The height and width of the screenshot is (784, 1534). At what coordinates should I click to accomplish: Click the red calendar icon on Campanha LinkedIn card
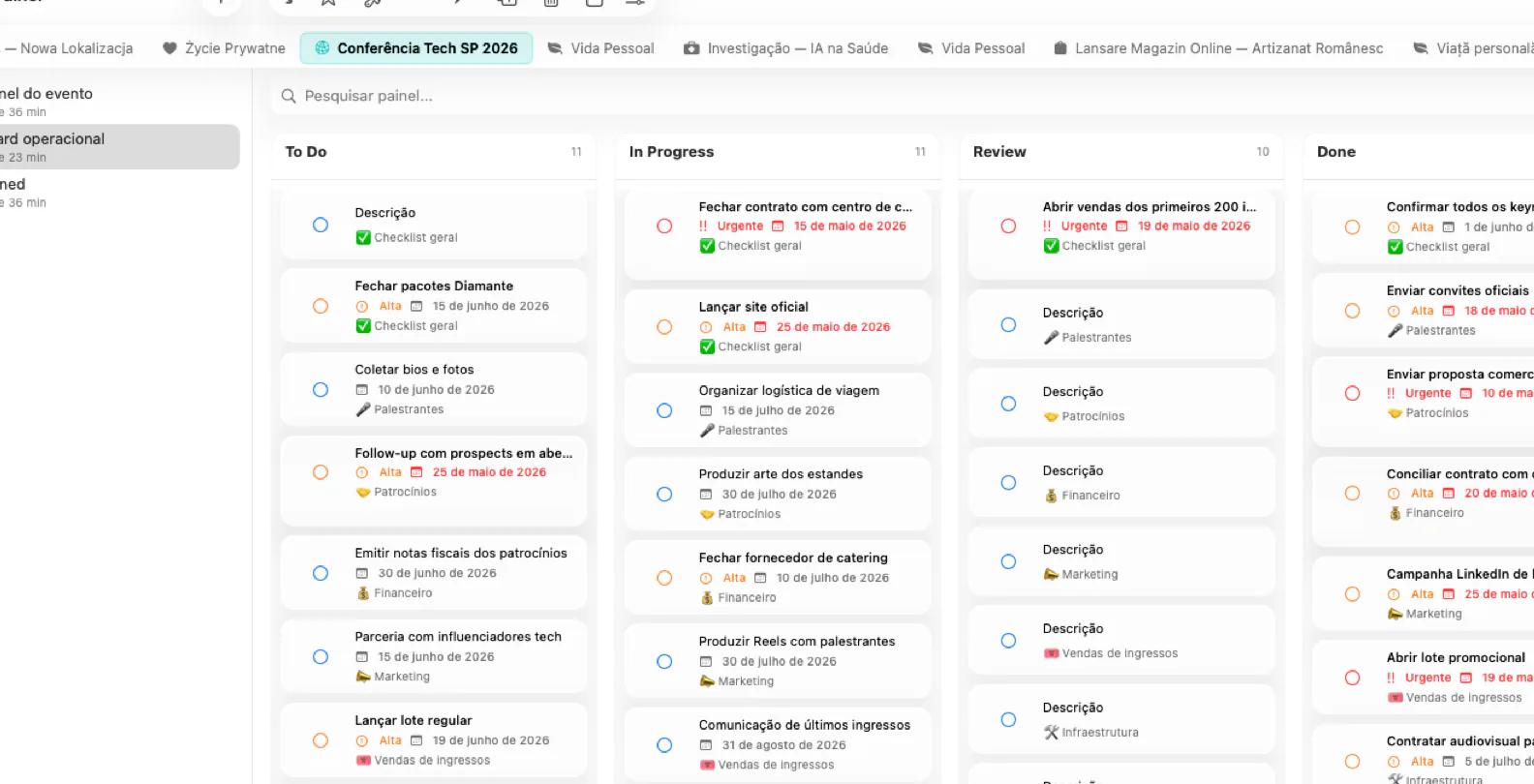click(1449, 594)
